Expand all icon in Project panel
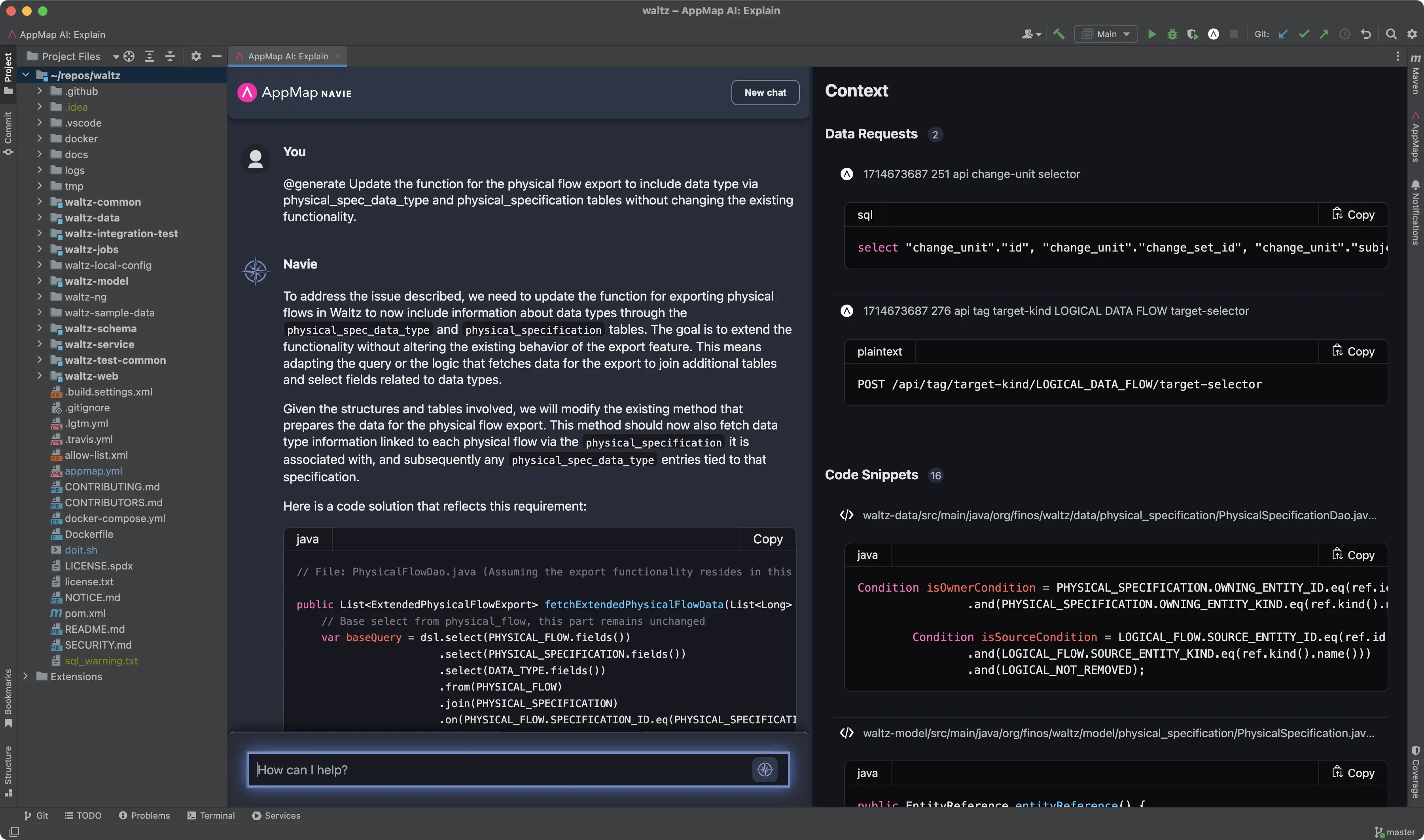Screen dimensions: 1424x840 (150, 57)
